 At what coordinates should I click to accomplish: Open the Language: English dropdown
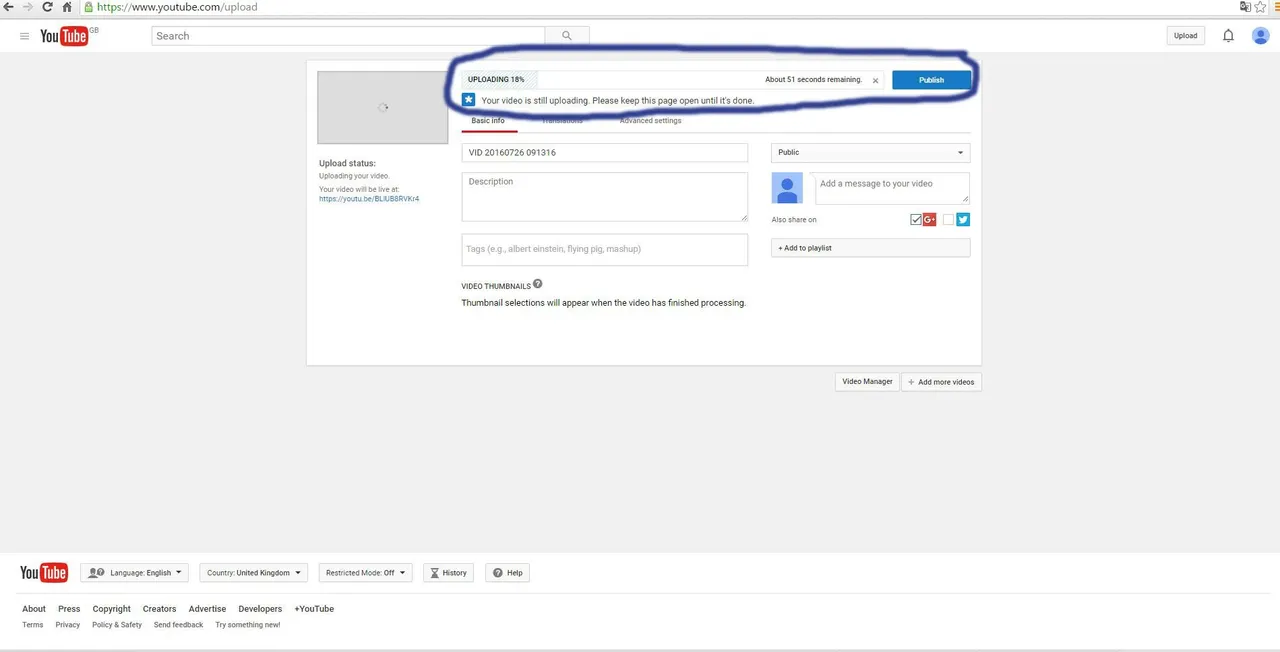[135, 573]
